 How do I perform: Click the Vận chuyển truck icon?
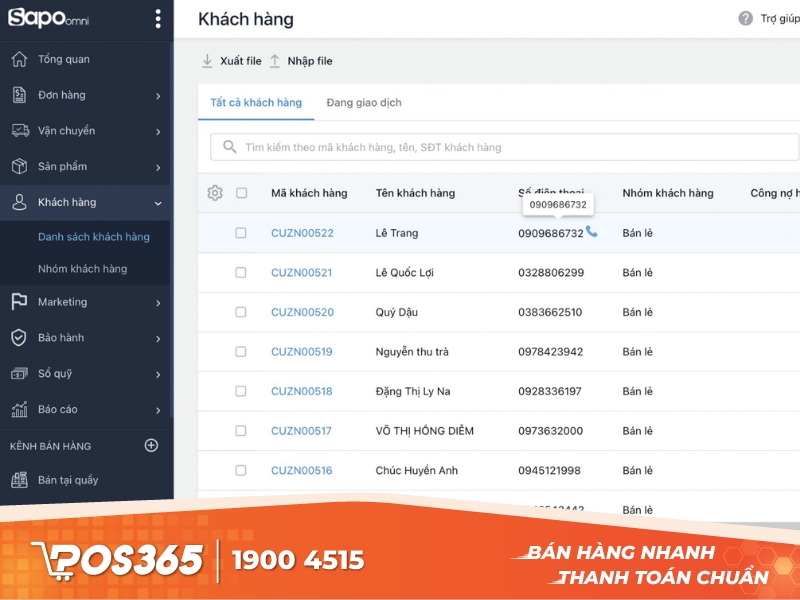tap(20, 131)
